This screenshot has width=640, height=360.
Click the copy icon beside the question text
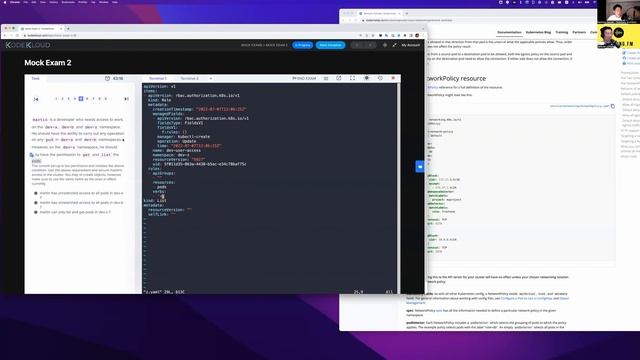(x=31, y=155)
